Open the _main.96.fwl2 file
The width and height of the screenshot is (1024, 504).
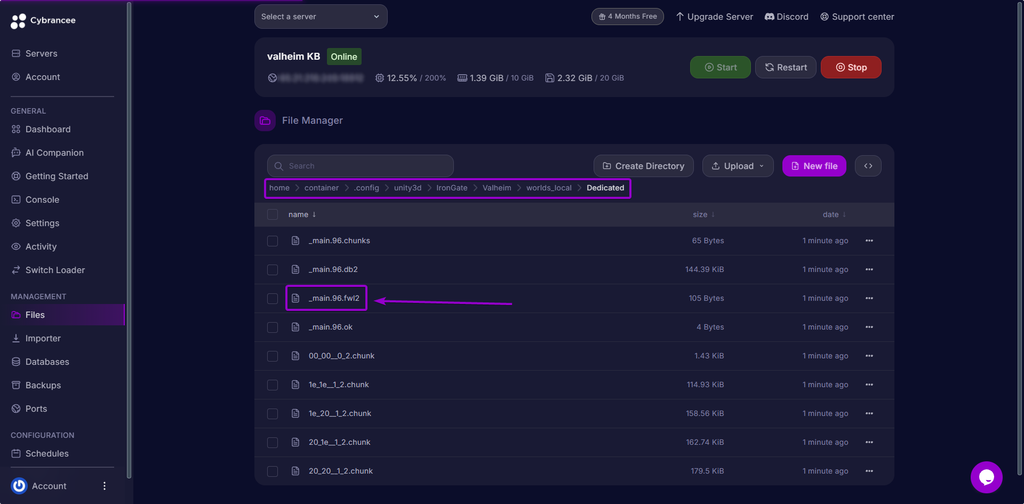[x=334, y=298]
